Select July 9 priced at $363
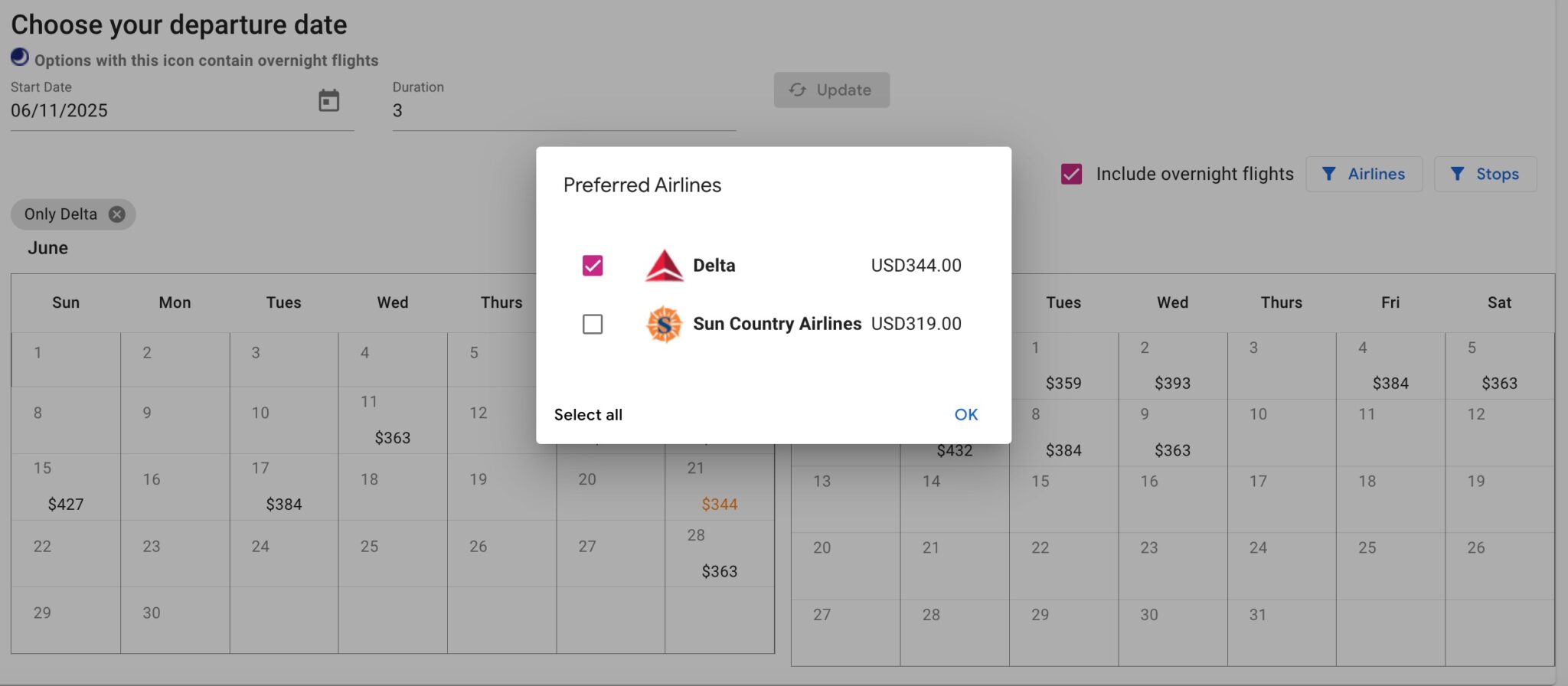The image size is (1568, 686). (x=1171, y=434)
